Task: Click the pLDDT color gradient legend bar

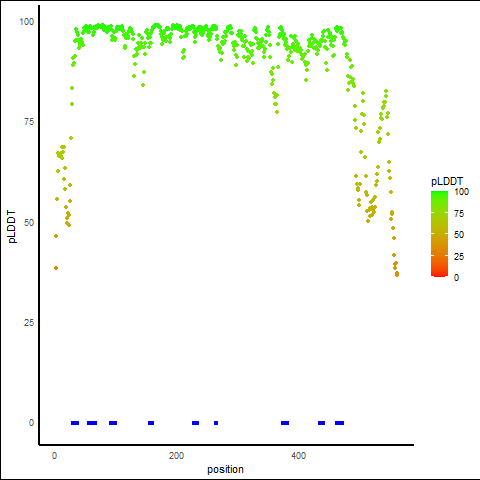Action: point(439,234)
